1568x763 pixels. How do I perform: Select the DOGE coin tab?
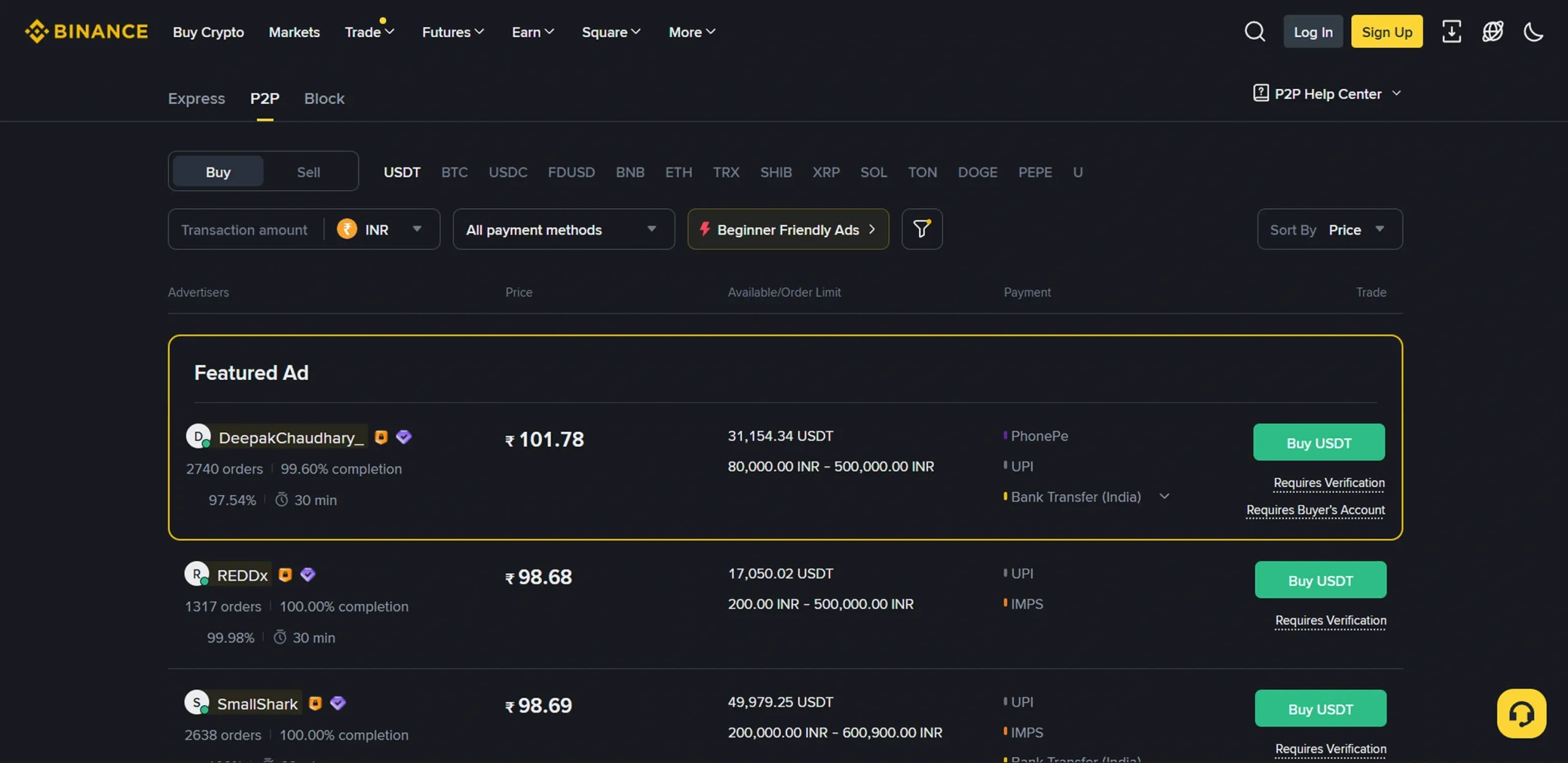[x=978, y=172]
